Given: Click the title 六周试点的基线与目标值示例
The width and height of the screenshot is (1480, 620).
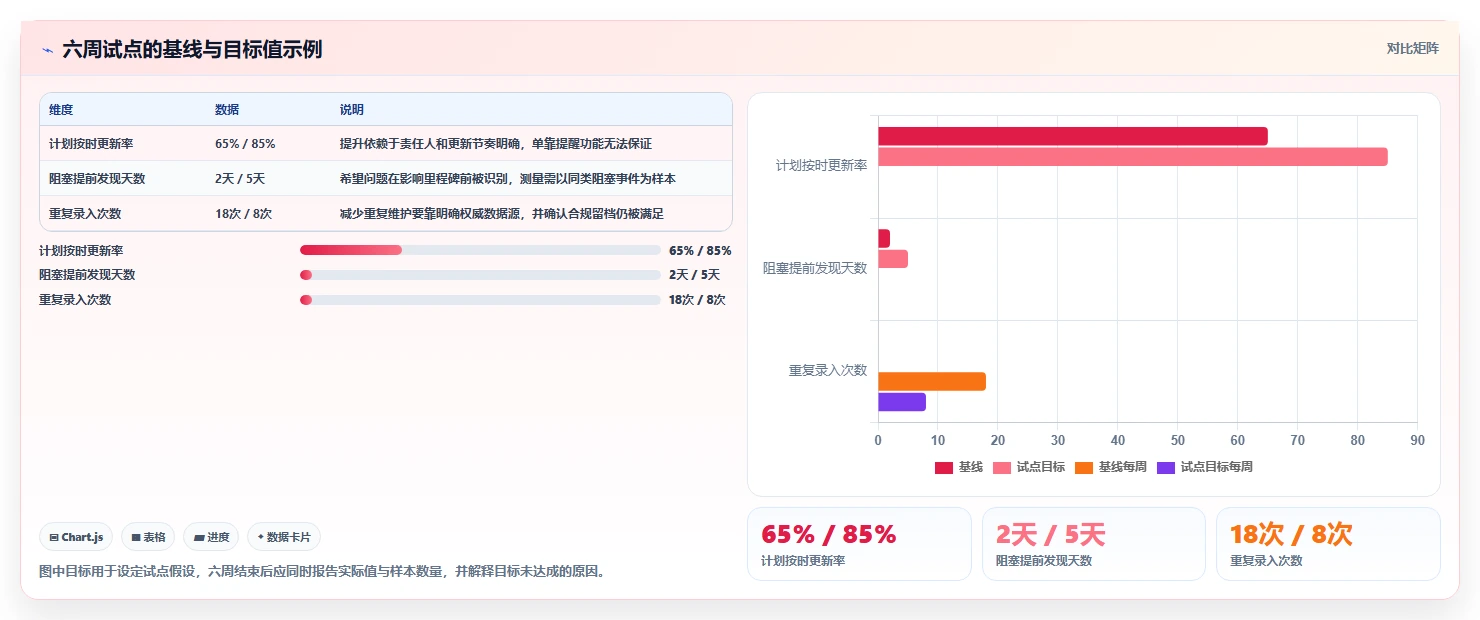Looking at the screenshot, I should pos(192,50).
